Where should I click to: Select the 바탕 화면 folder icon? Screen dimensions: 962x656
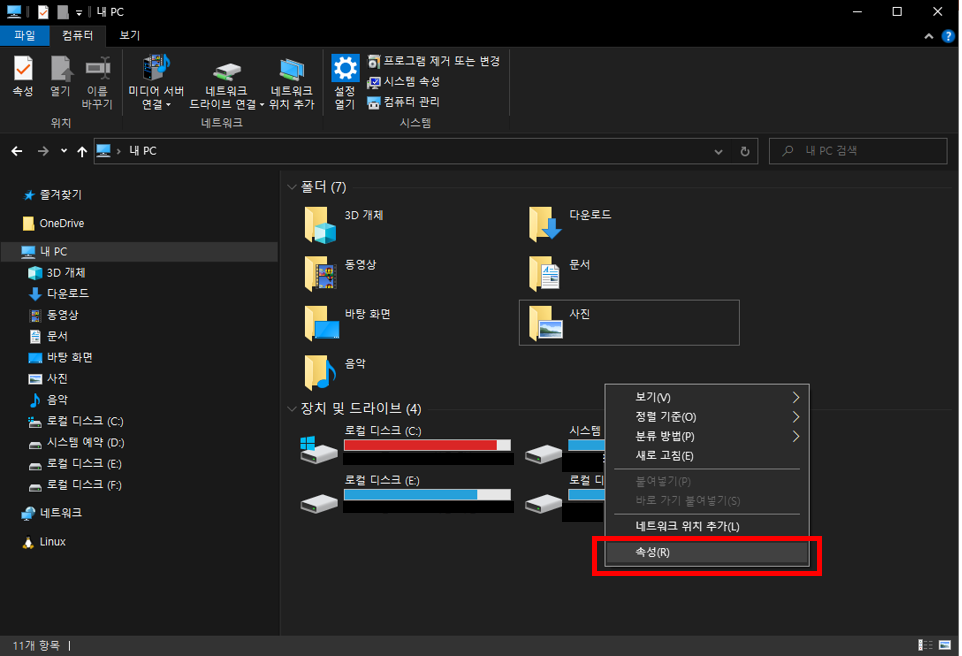tap(321, 323)
